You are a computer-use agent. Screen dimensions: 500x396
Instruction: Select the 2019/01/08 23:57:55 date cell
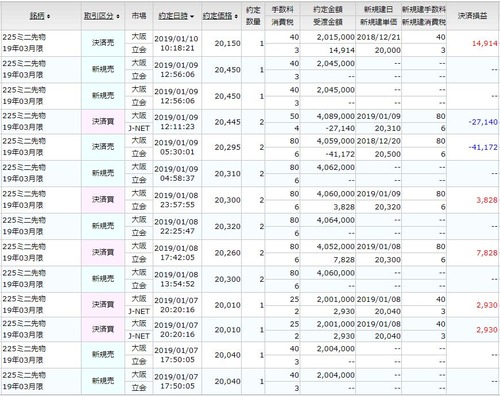pos(176,200)
